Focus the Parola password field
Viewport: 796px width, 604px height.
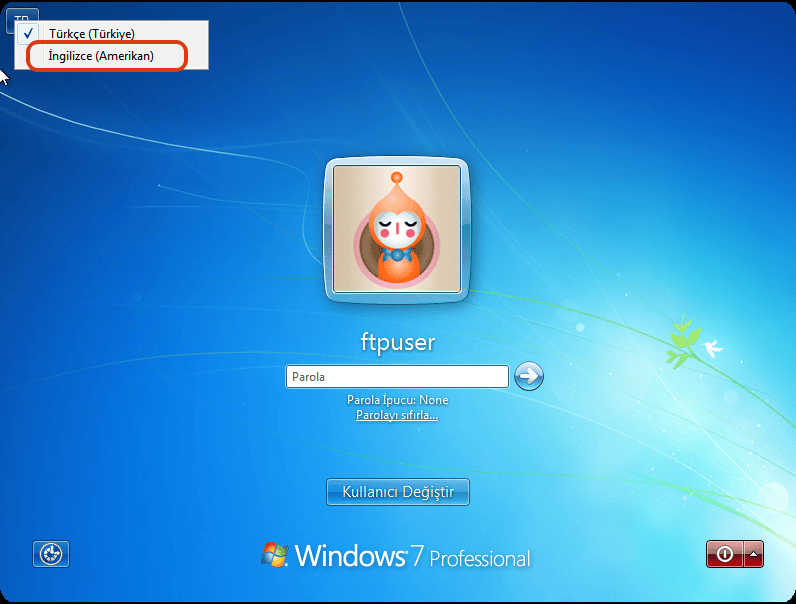tap(397, 377)
